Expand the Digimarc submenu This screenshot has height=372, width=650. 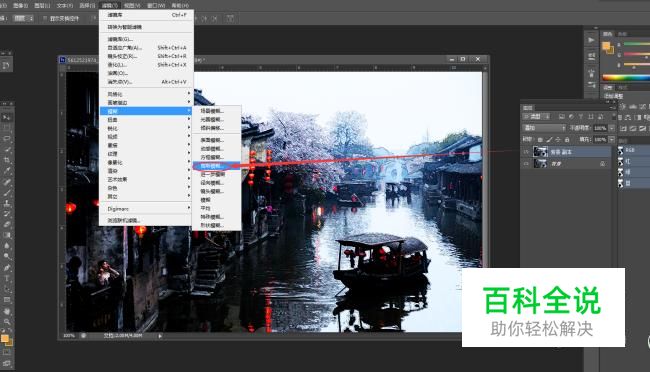tap(146, 209)
